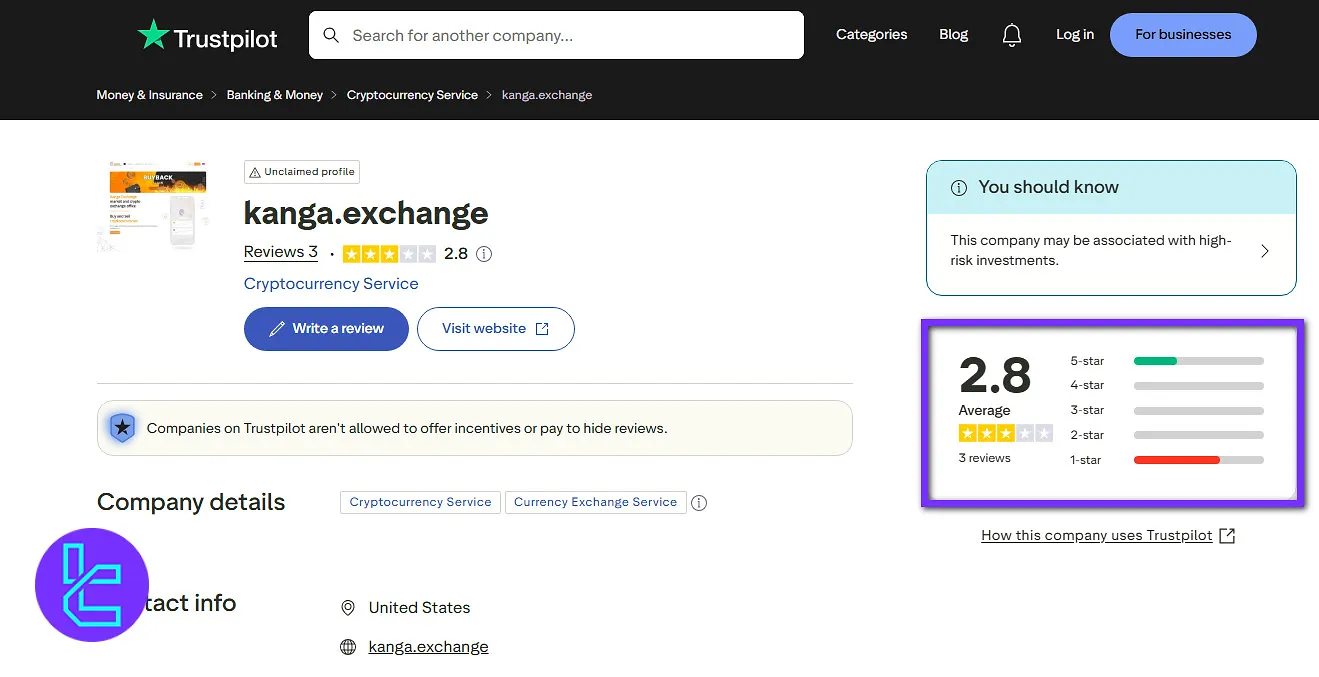1319x677 pixels.
Task: Open How this company uses Trustpilot
Action: [1097, 536]
